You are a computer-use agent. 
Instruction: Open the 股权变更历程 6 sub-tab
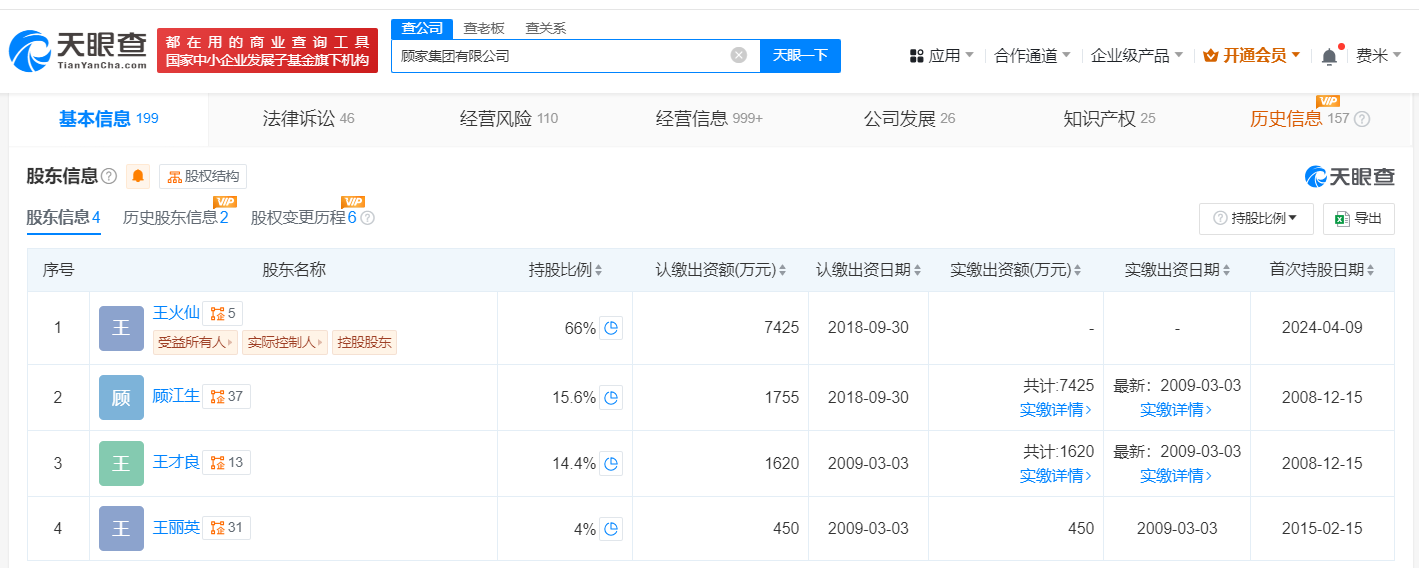[303, 217]
